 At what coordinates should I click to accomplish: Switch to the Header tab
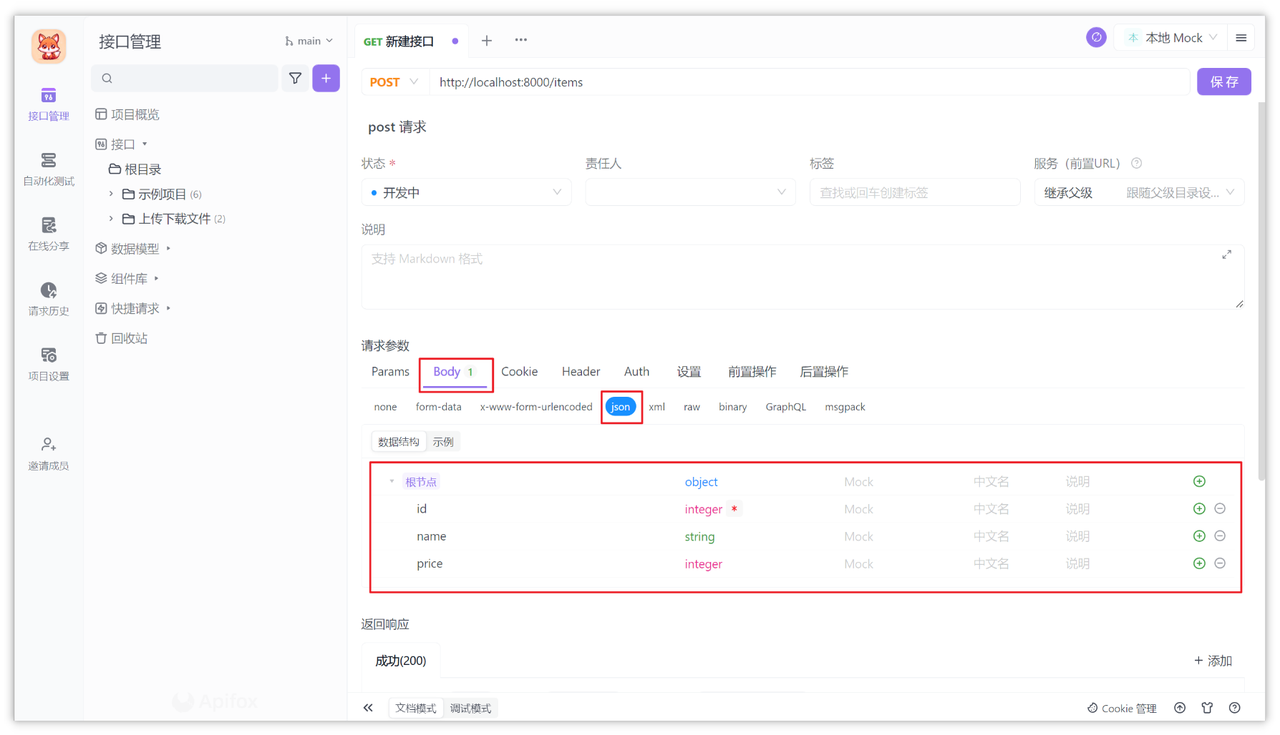coord(580,371)
